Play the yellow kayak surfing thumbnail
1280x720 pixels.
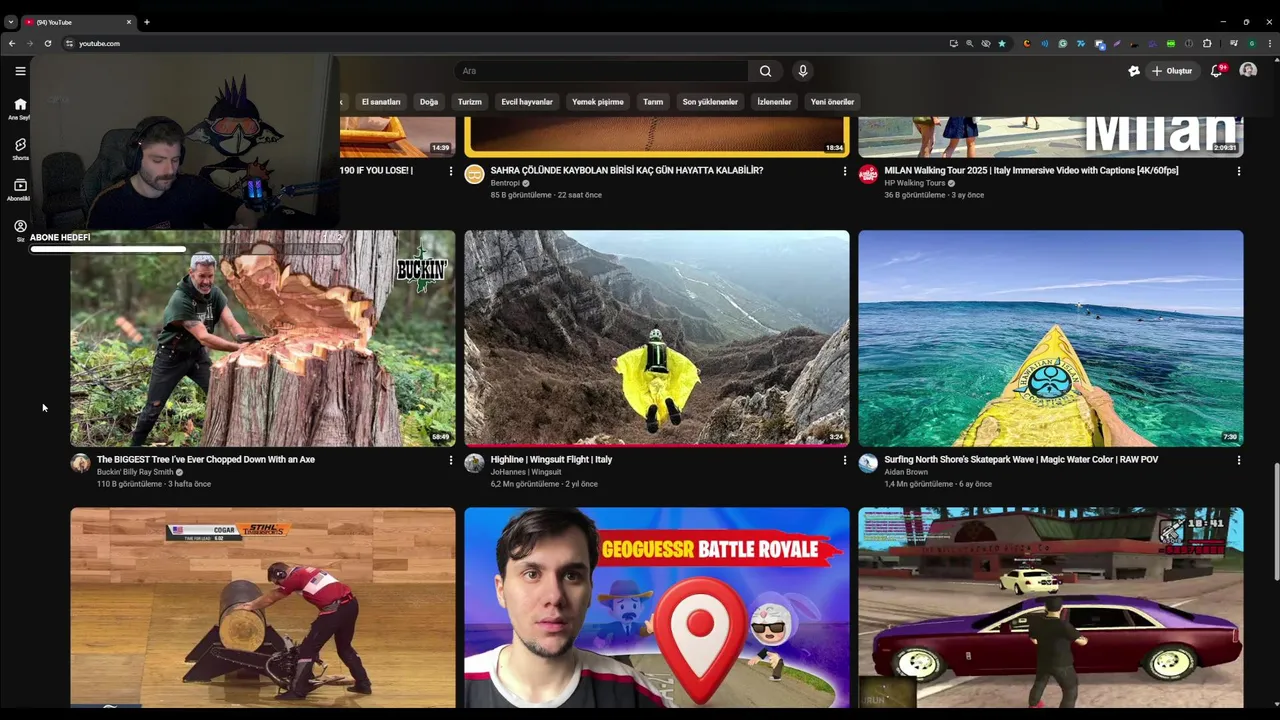1051,338
